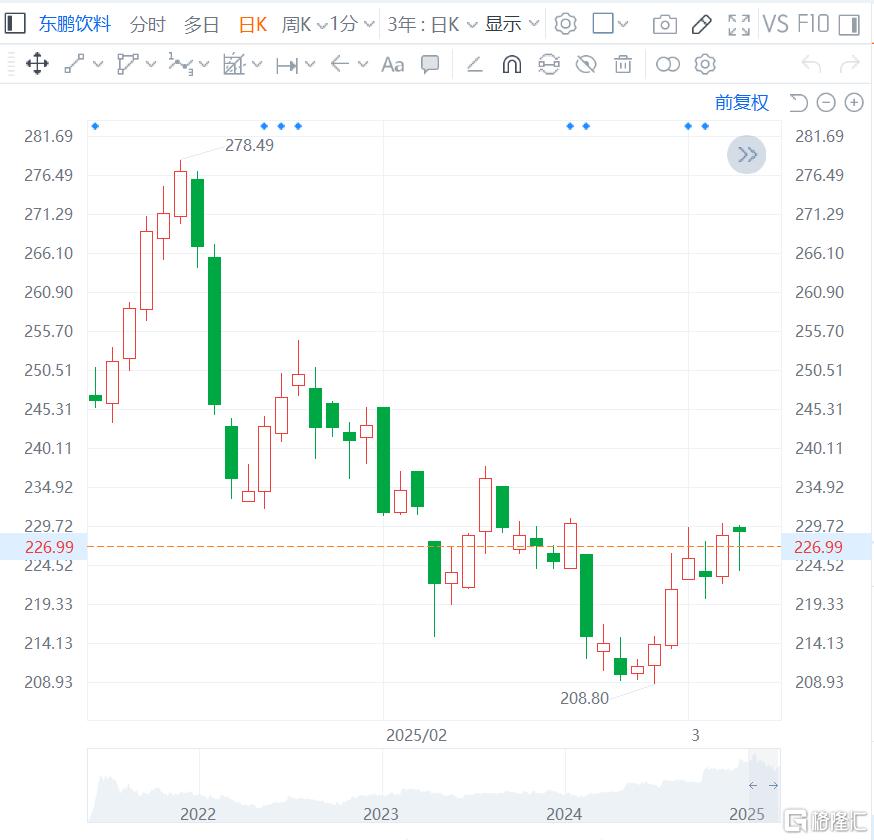The height and width of the screenshot is (840, 874).
Task: Click the double-arrow expand button on chart
Action: click(x=747, y=154)
